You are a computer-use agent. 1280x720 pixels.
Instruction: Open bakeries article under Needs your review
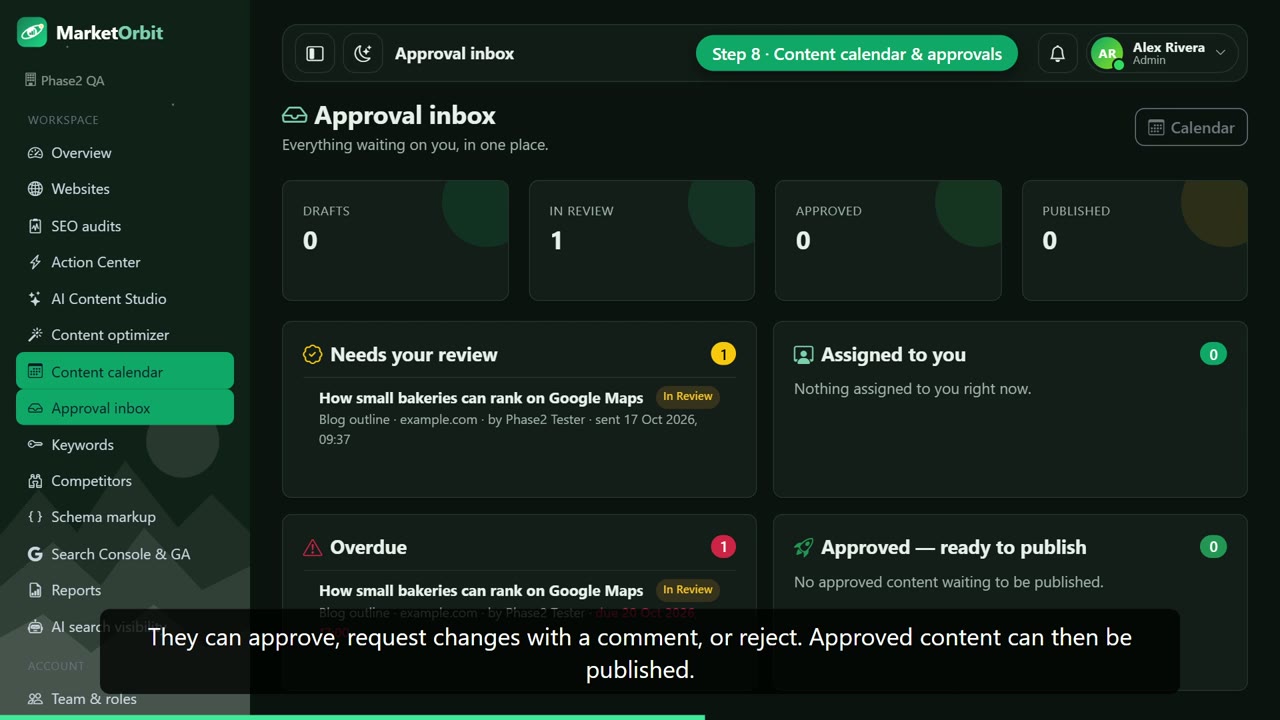point(481,398)
